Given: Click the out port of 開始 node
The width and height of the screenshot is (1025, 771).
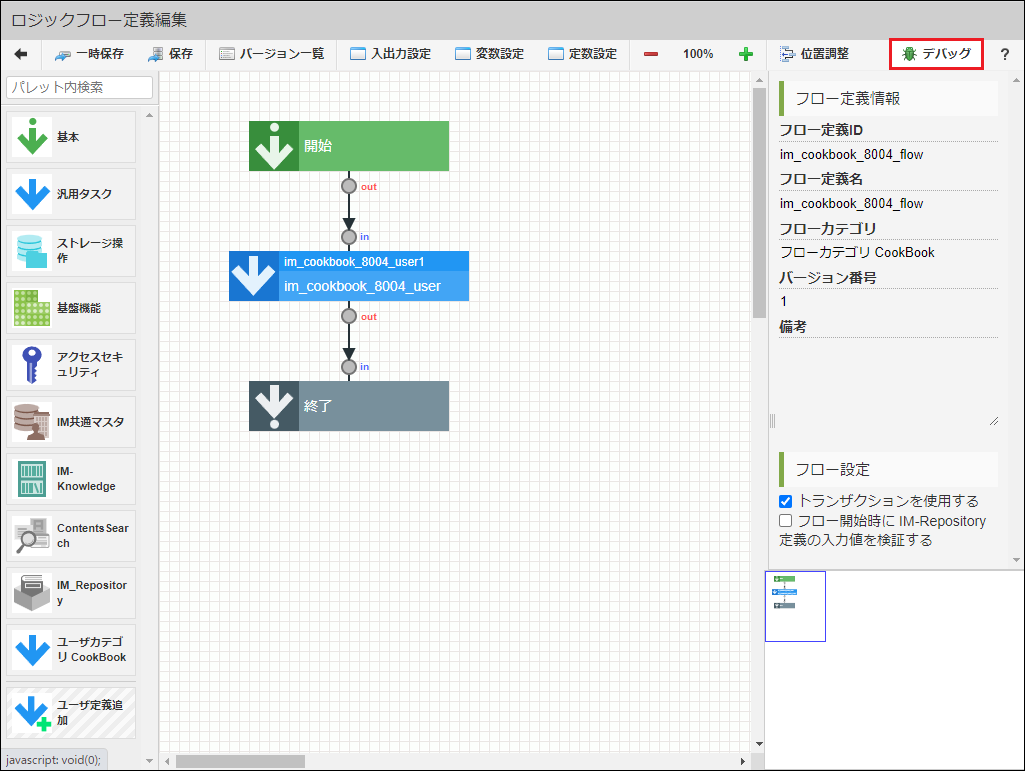Looking at the screenshot, I should pos(349,186).
